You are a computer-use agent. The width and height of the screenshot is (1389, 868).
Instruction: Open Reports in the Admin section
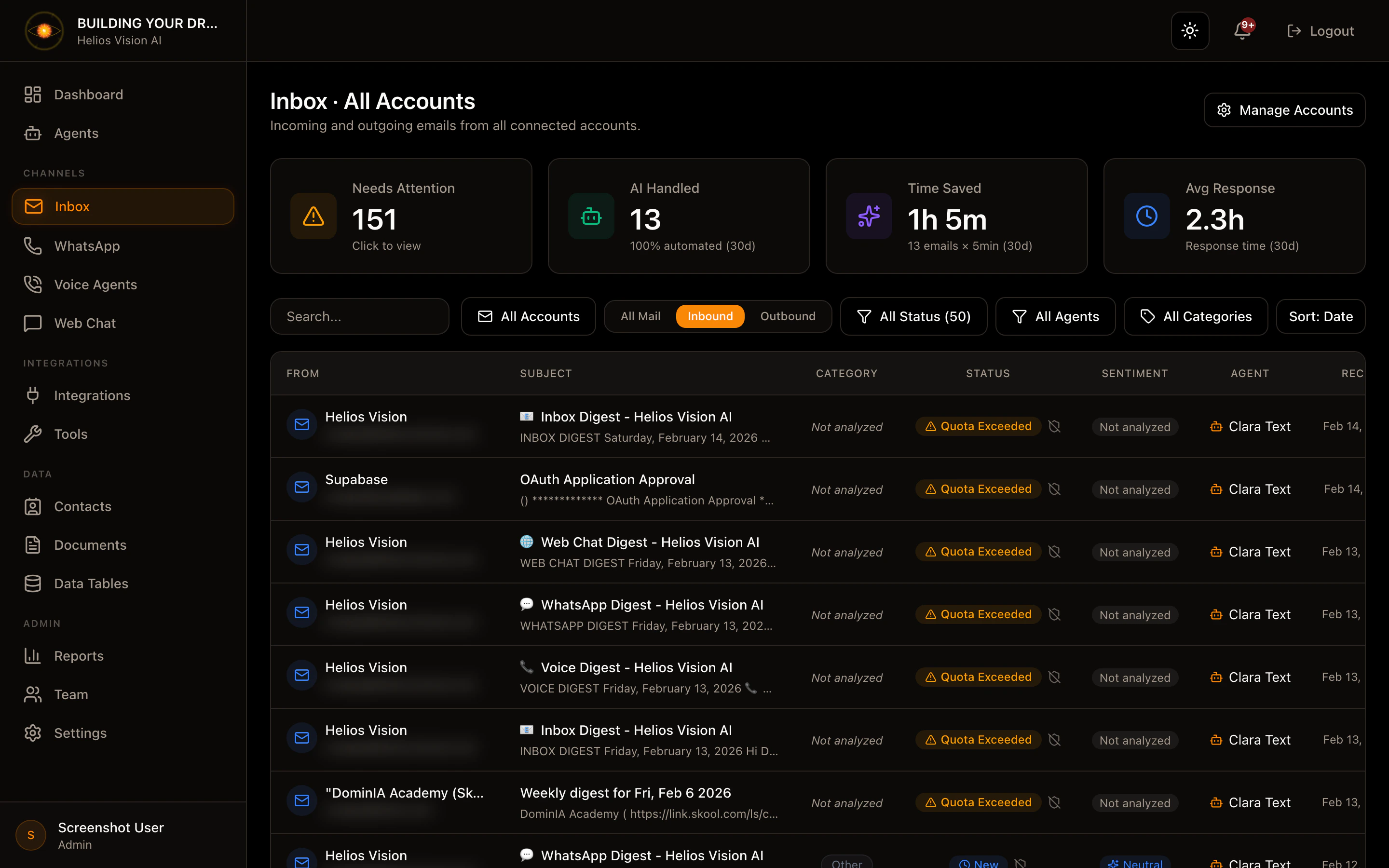tap(79, 656)
